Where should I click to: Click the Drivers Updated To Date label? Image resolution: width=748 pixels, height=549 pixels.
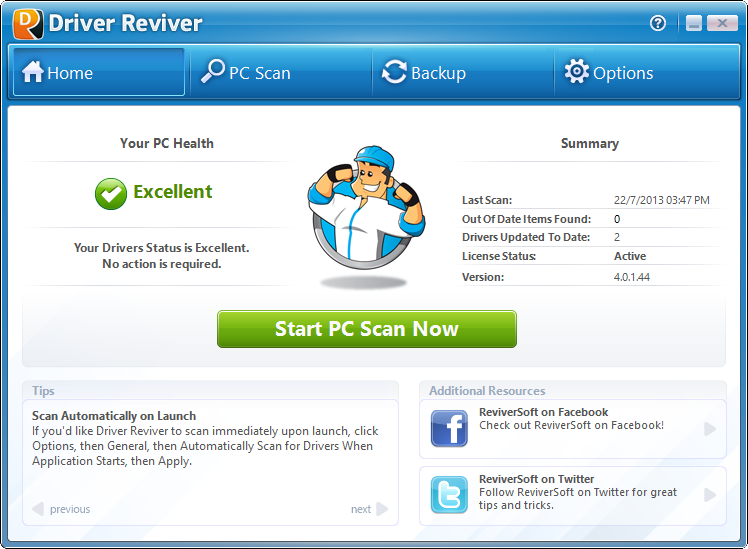click(526, 237)
